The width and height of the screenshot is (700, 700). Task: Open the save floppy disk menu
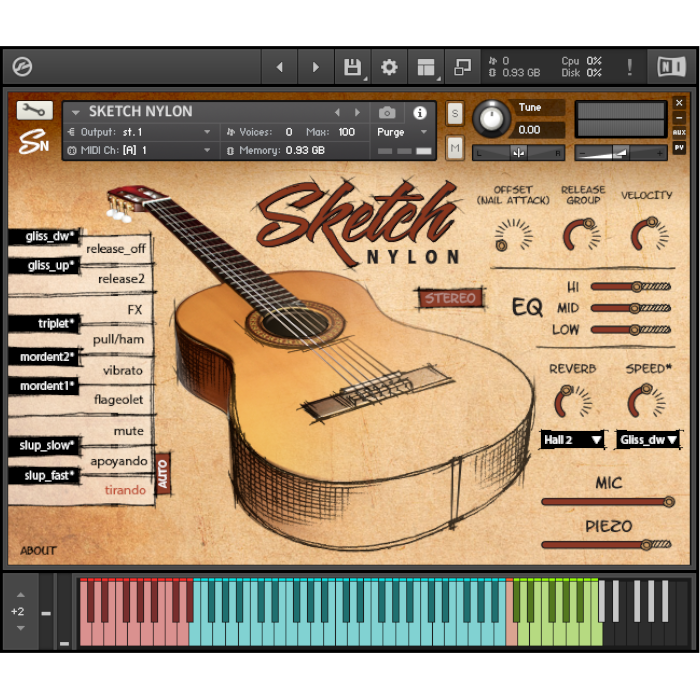(x=353, y=67)
